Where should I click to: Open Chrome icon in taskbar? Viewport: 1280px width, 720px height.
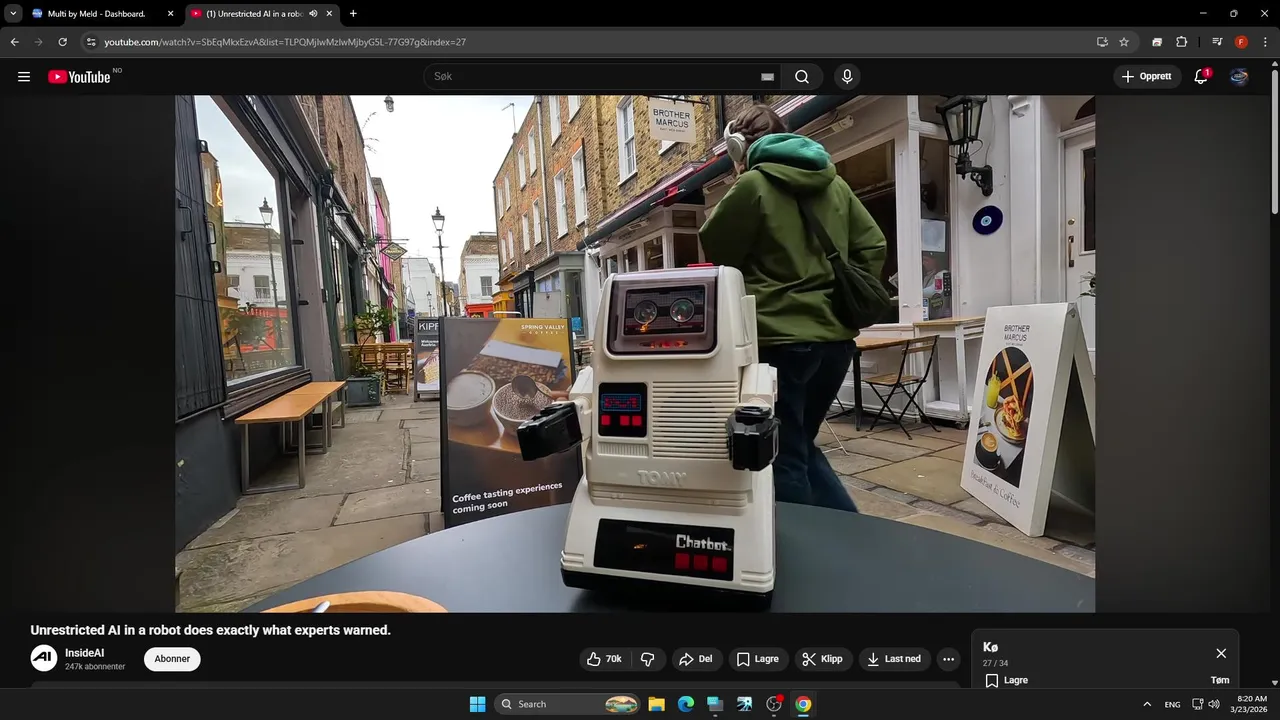[x=803, y=704]
